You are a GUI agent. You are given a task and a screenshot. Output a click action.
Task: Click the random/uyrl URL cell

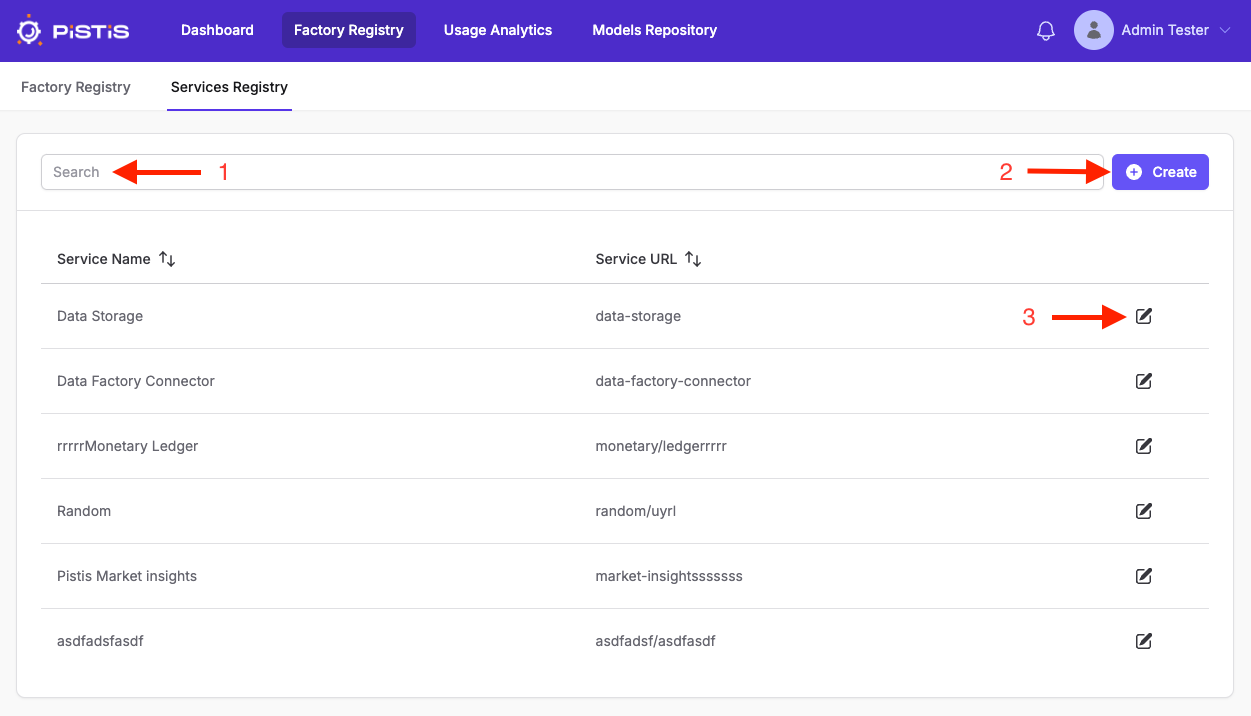pyautogui.click(x=637, y=511)
